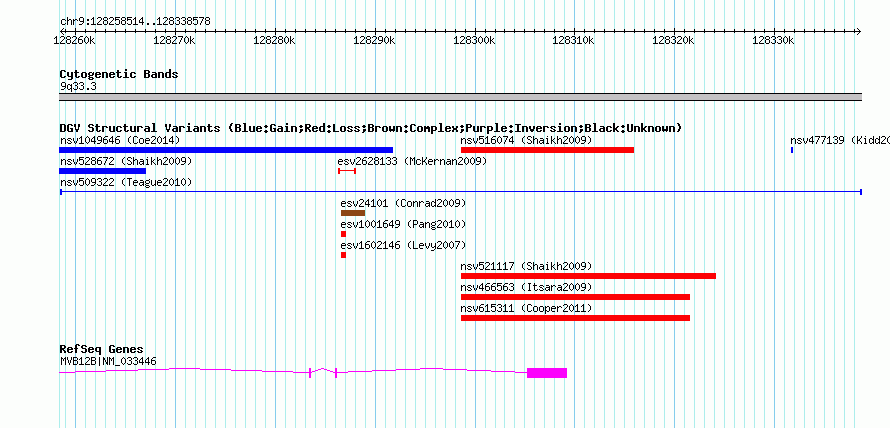Click the right arrowhead of the ruler
The image size is (890, 428).
point(859,31)
